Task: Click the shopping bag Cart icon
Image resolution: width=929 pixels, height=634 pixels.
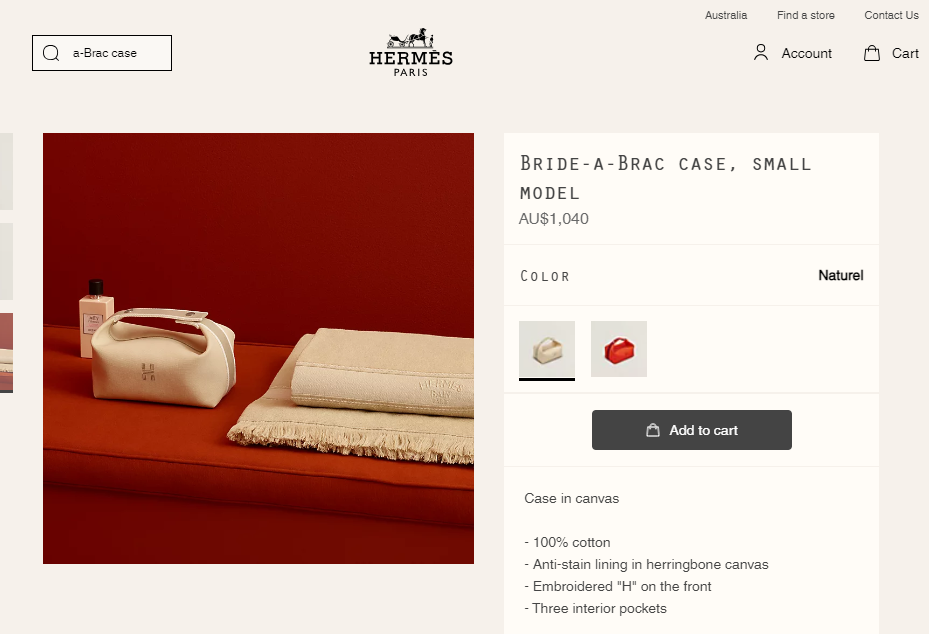Action: (872, 53)
